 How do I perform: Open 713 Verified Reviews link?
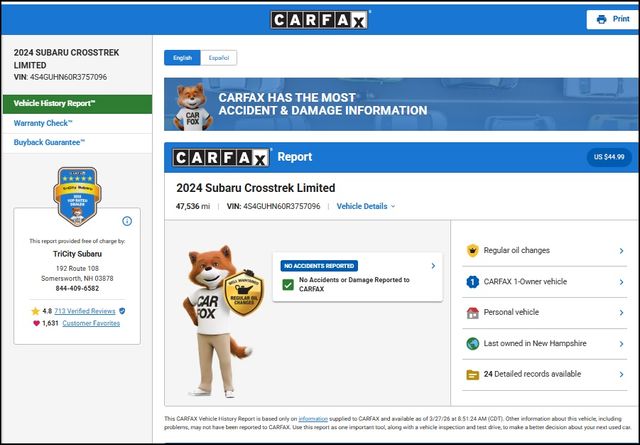(x=84, y=311)
